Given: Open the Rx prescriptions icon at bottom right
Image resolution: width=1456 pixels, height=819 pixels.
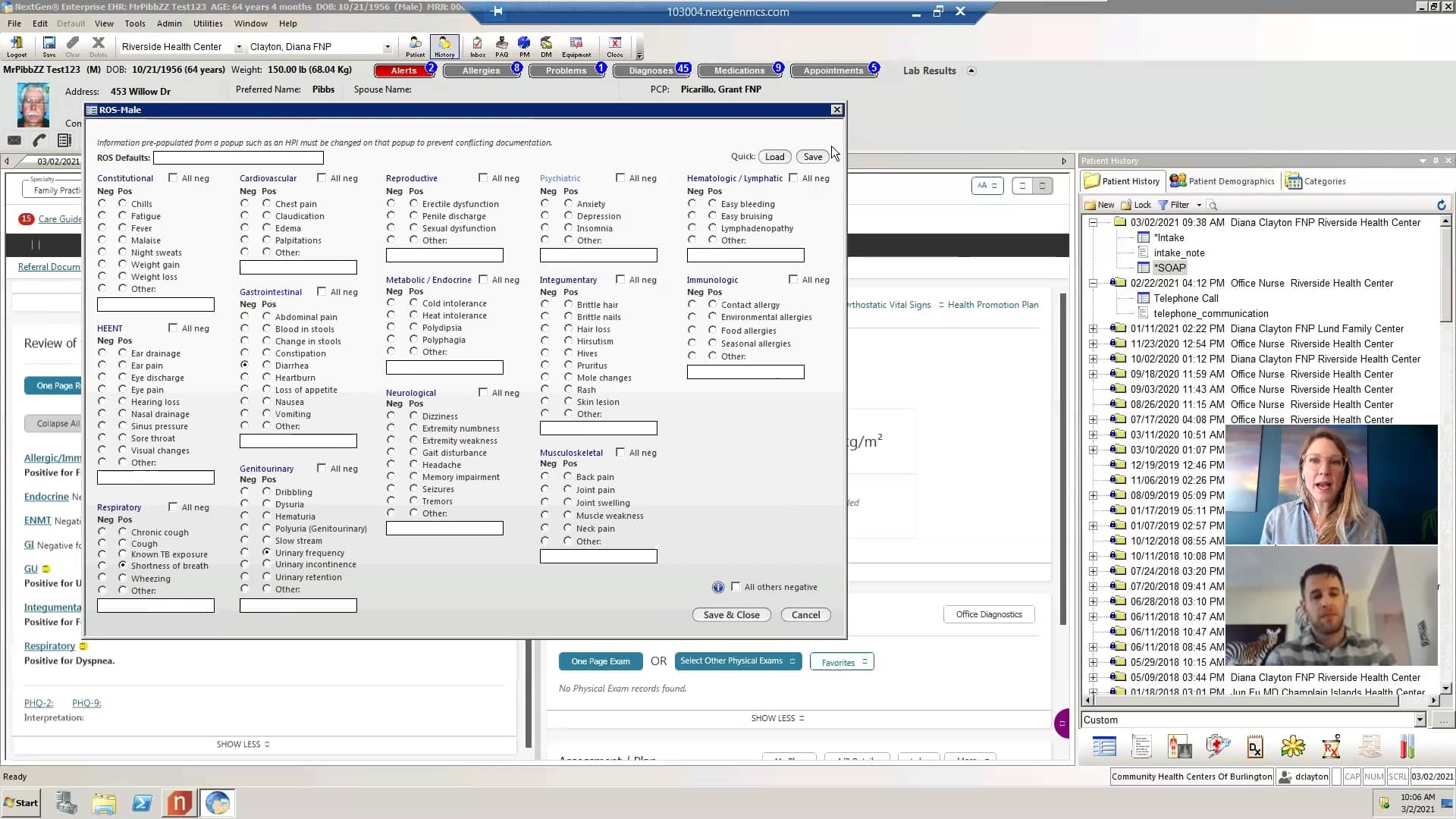Looking at the screenshot, I should [x=1331, y=746].
